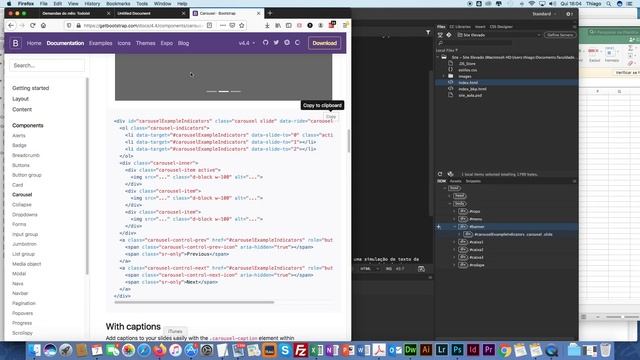Viewport: 640px width, 360px height.
Task: Go to Examples in Bootstrap navbar
Action: coord(100,43)
